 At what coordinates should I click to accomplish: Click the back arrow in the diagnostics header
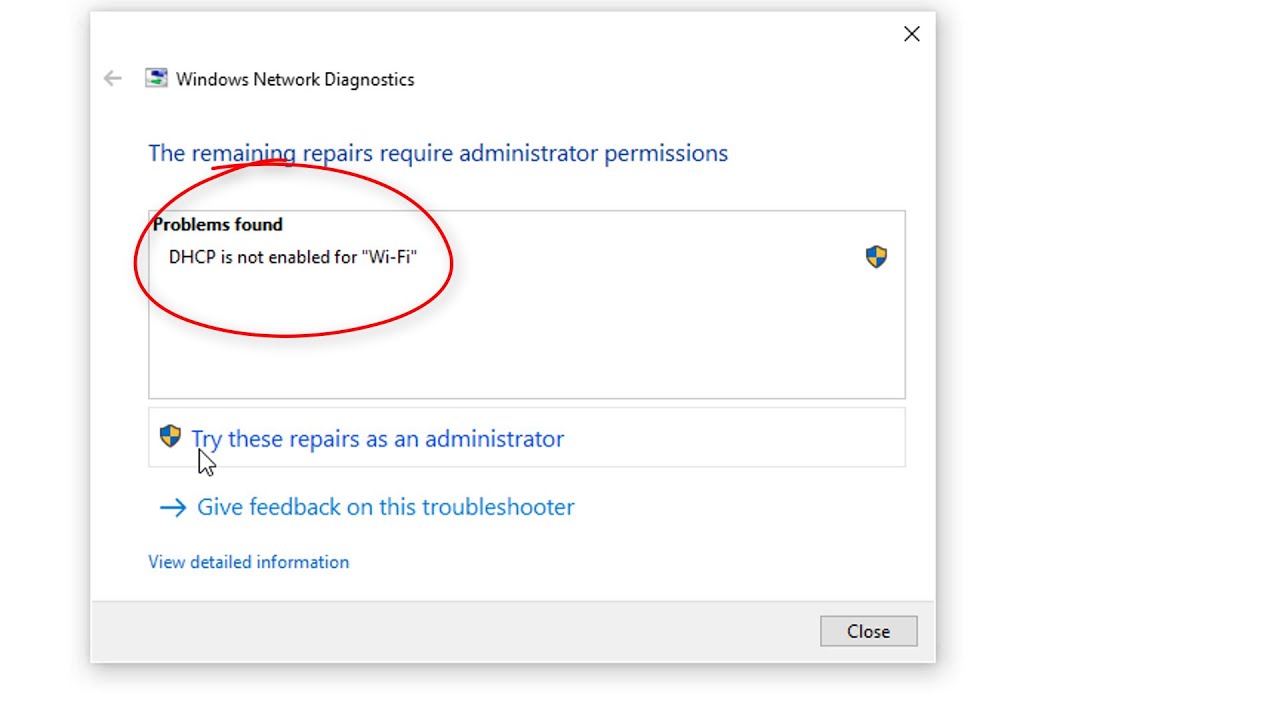pyautogui.click(x=112, y=79)
